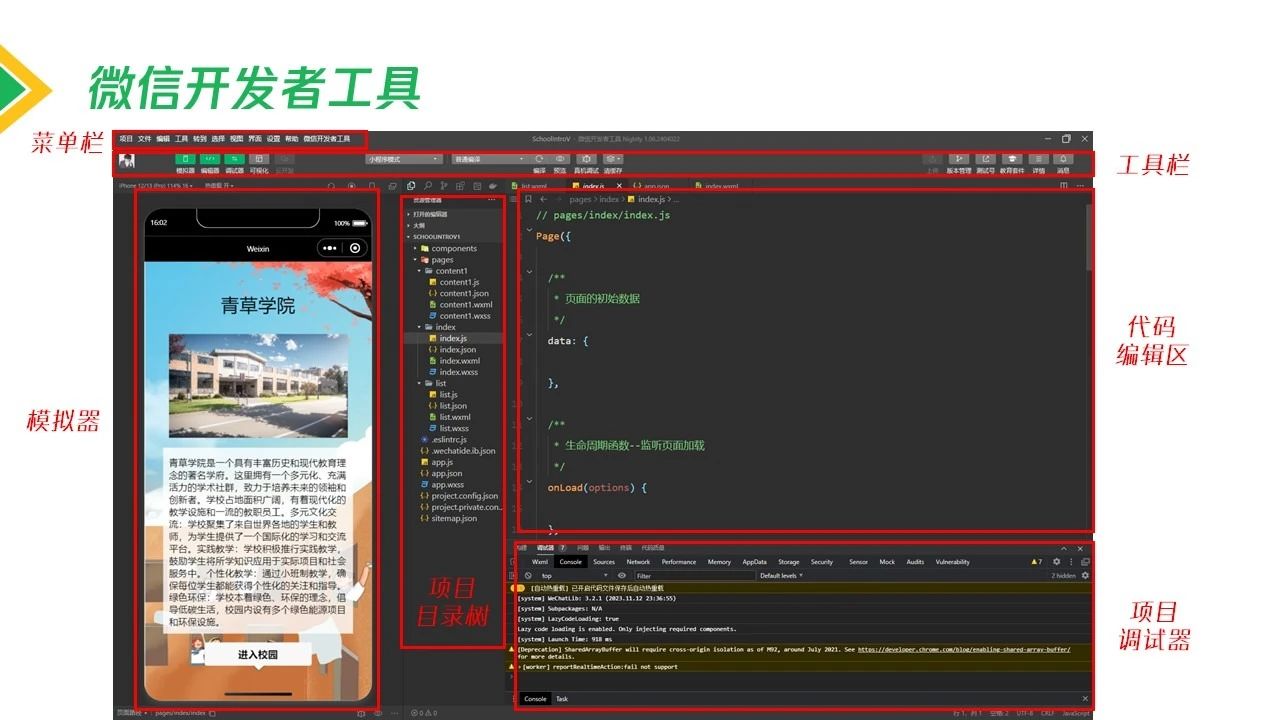This screenshot has height=720, width=1280.
Task: Open the 普通编译 compile mode dropdown
Action: (x=490, y=159)
